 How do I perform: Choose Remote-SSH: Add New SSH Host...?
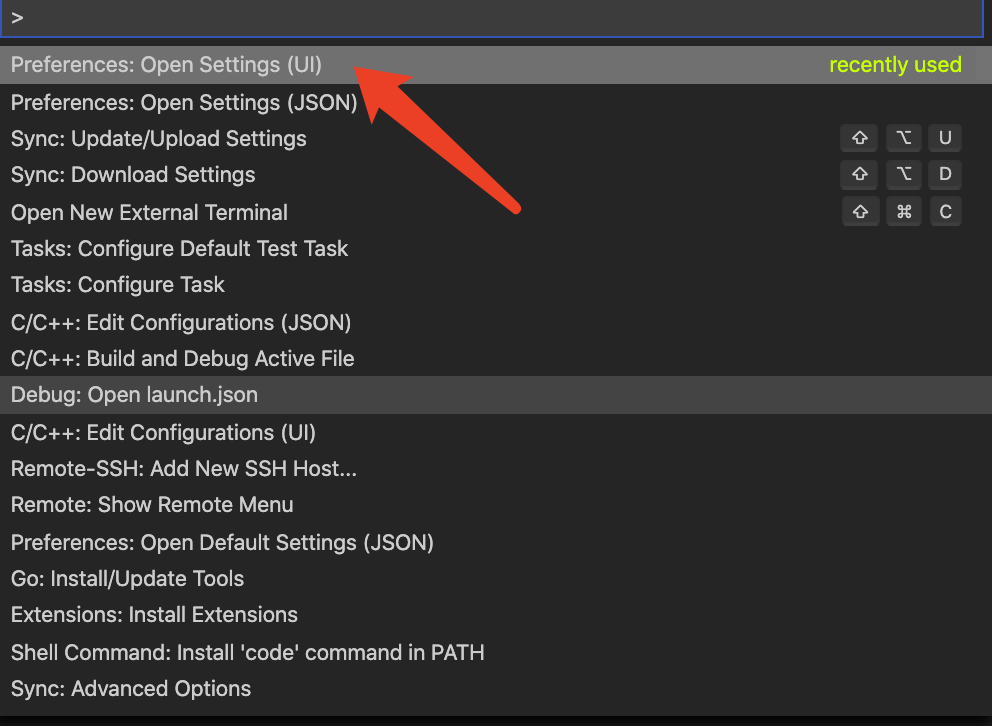coord(496,469)
